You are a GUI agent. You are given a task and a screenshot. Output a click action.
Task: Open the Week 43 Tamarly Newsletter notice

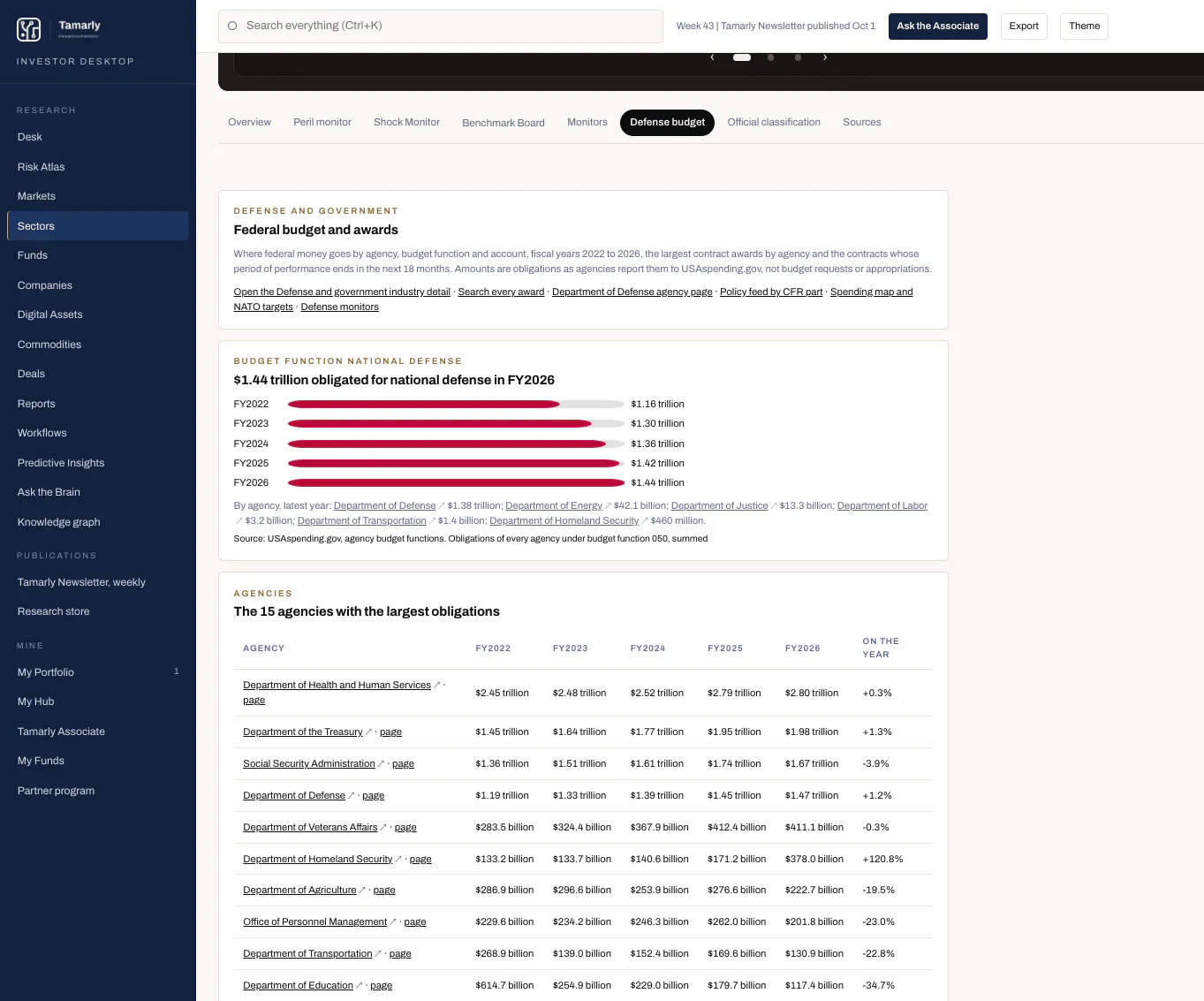(776, 27)
